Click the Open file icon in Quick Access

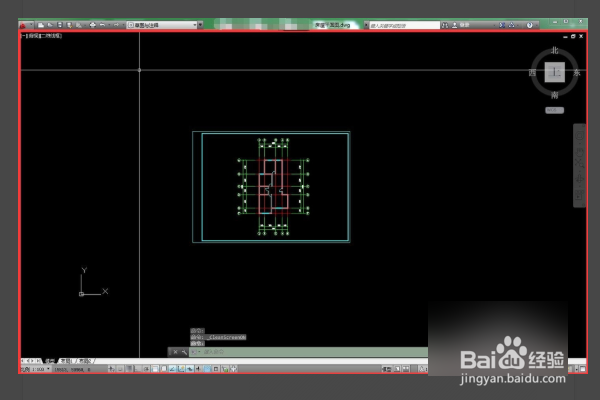(50, 25)
